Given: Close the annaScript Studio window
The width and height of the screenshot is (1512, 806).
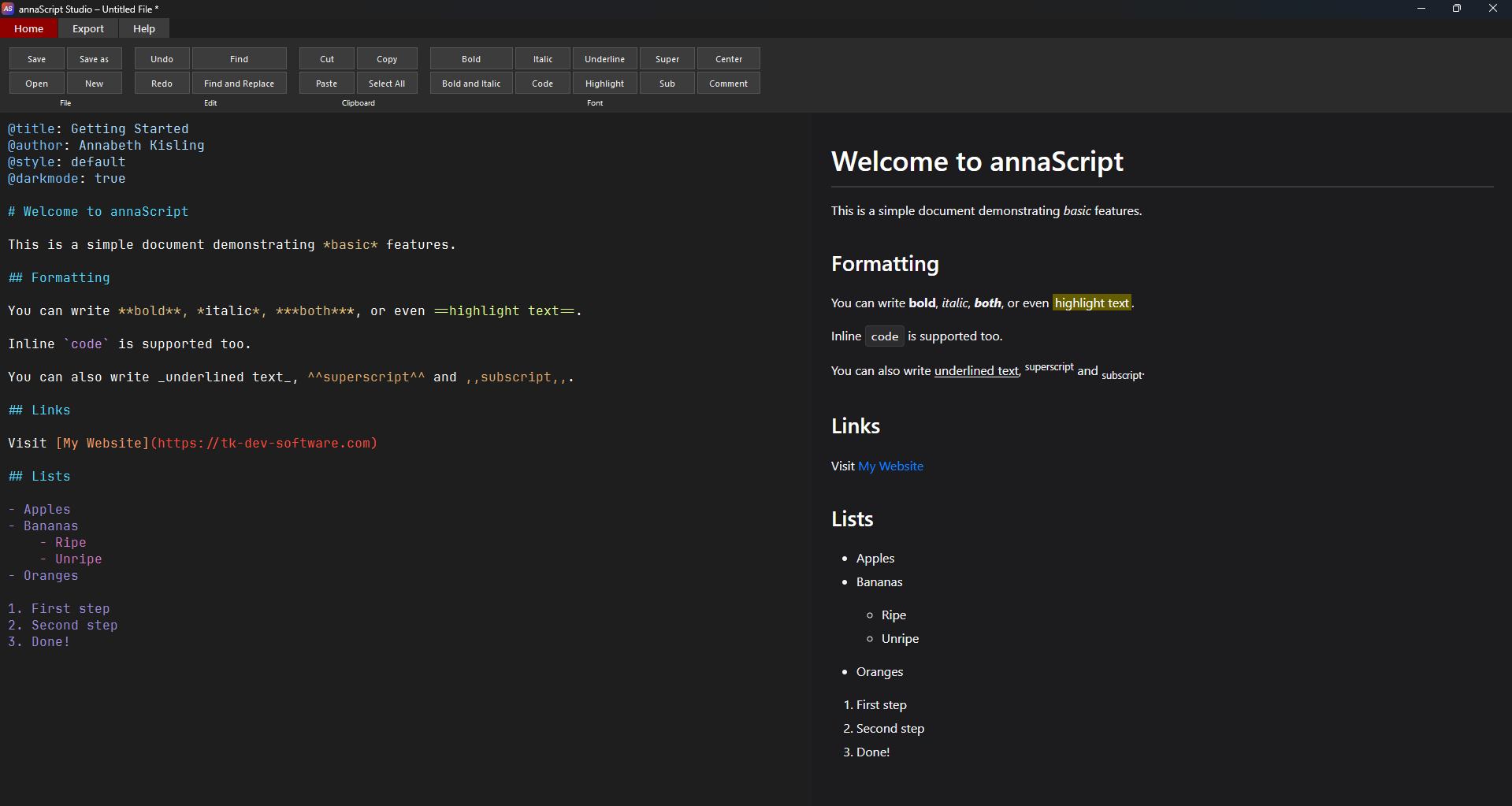Looking at the screenshot, I should tap(1493, 9).
